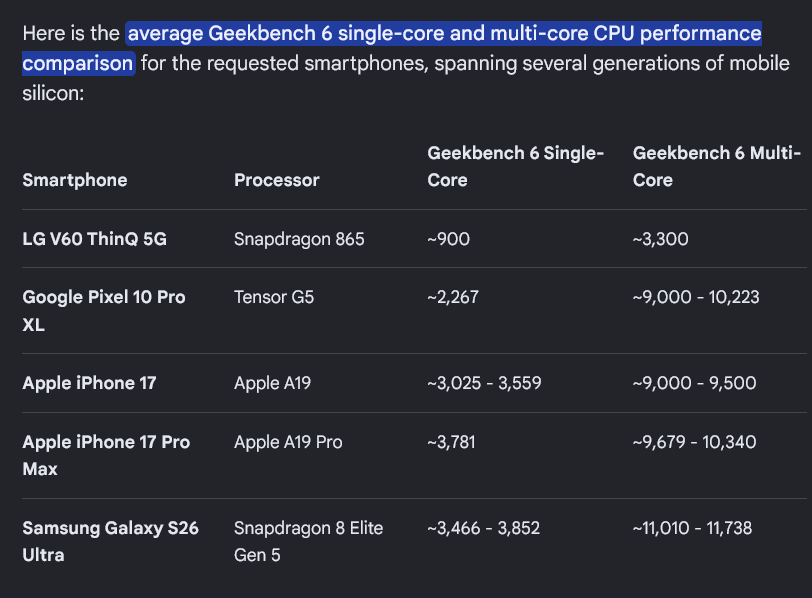Click the ~11,010 - 11,738 multi-core score

point(692,528)
